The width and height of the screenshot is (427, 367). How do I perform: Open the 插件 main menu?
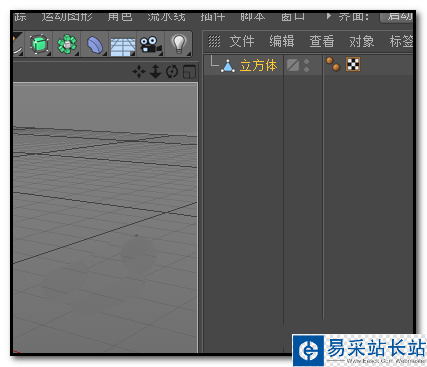click(213, 17)
